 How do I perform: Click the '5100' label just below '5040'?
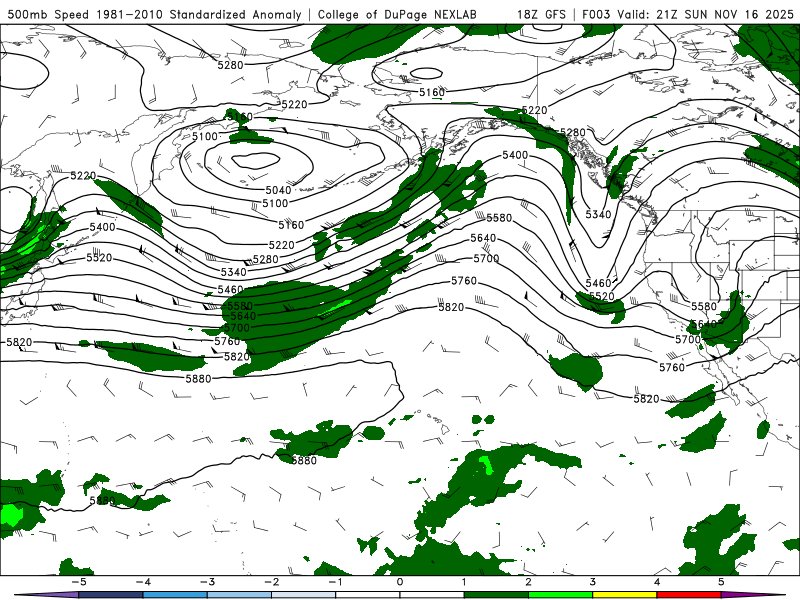275,204
